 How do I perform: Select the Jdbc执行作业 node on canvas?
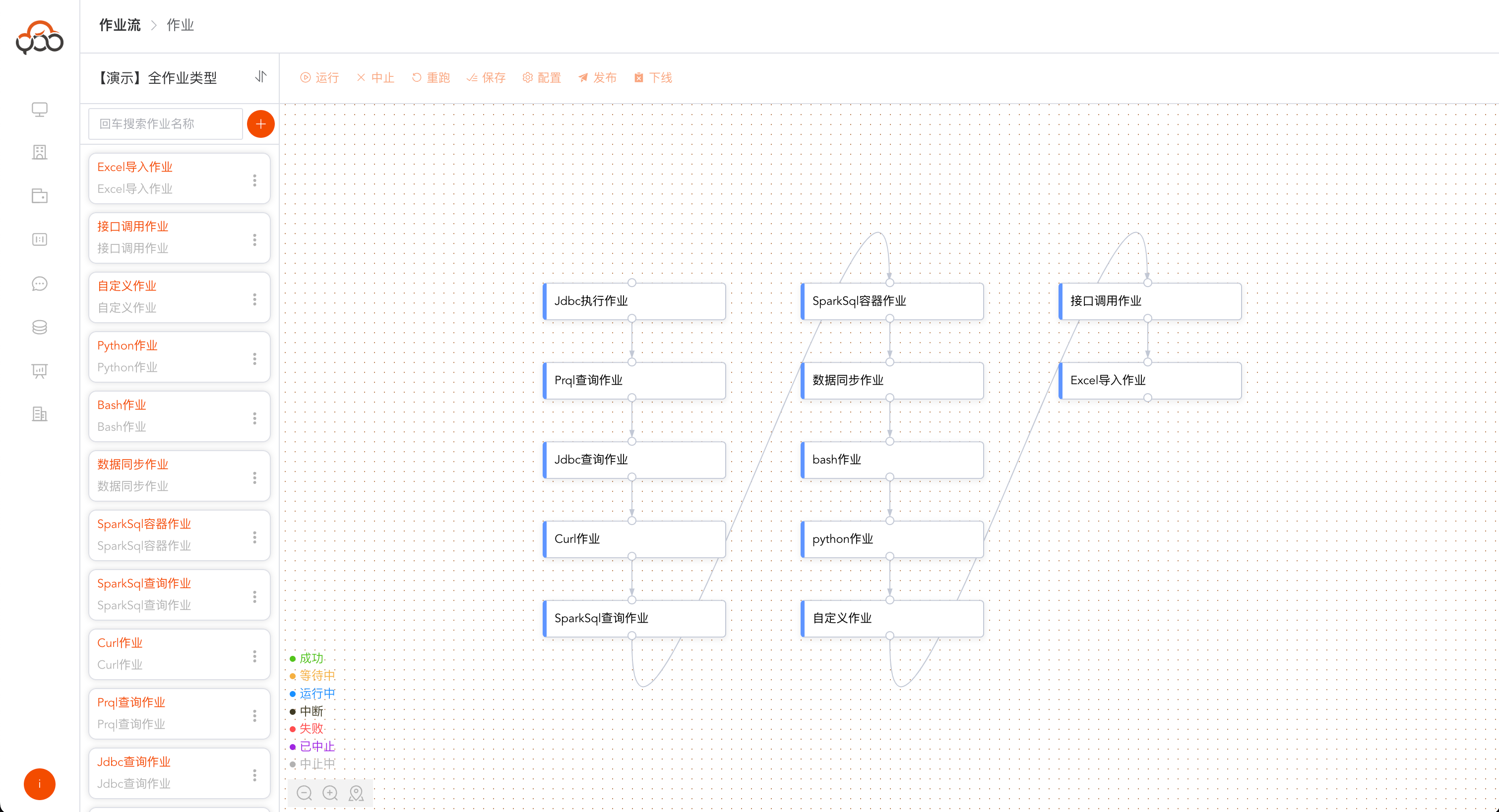click(634, 301)
